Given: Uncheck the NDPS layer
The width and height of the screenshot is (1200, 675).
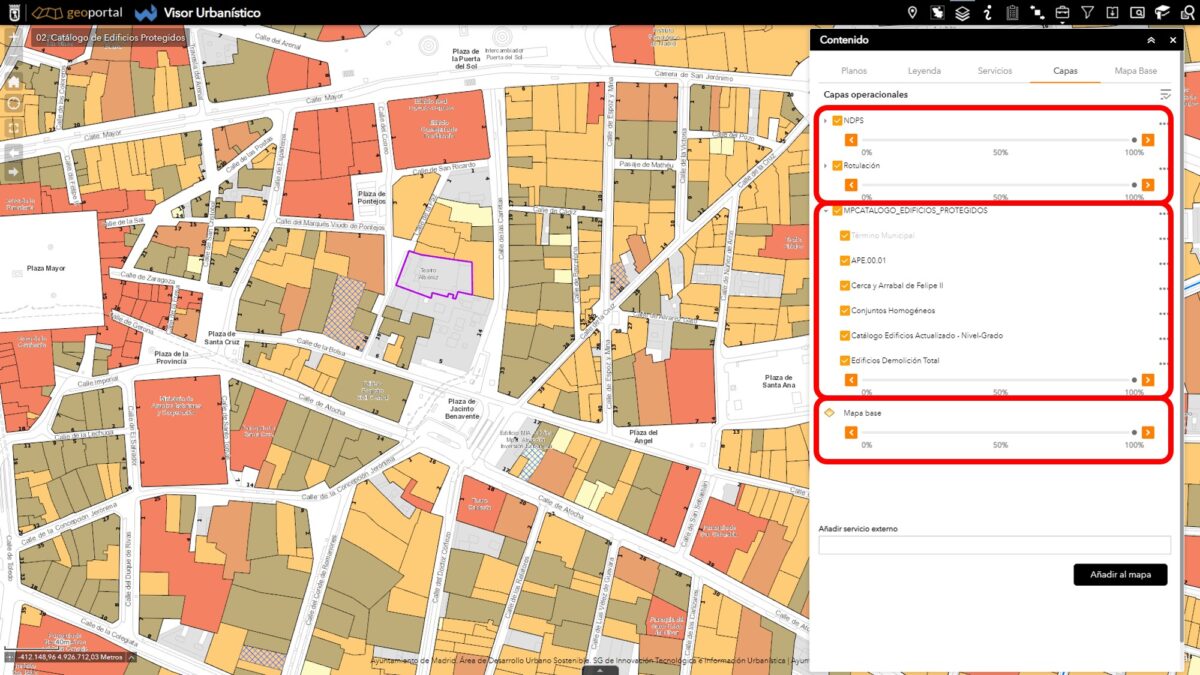Looking at the screenshot, I should coord(837,119).
